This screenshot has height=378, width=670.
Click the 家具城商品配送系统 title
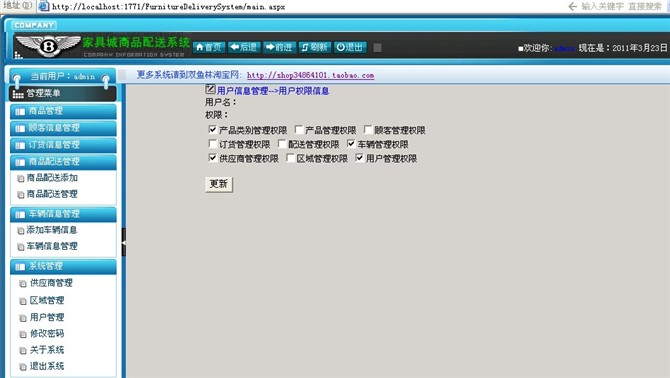[136, 42]
